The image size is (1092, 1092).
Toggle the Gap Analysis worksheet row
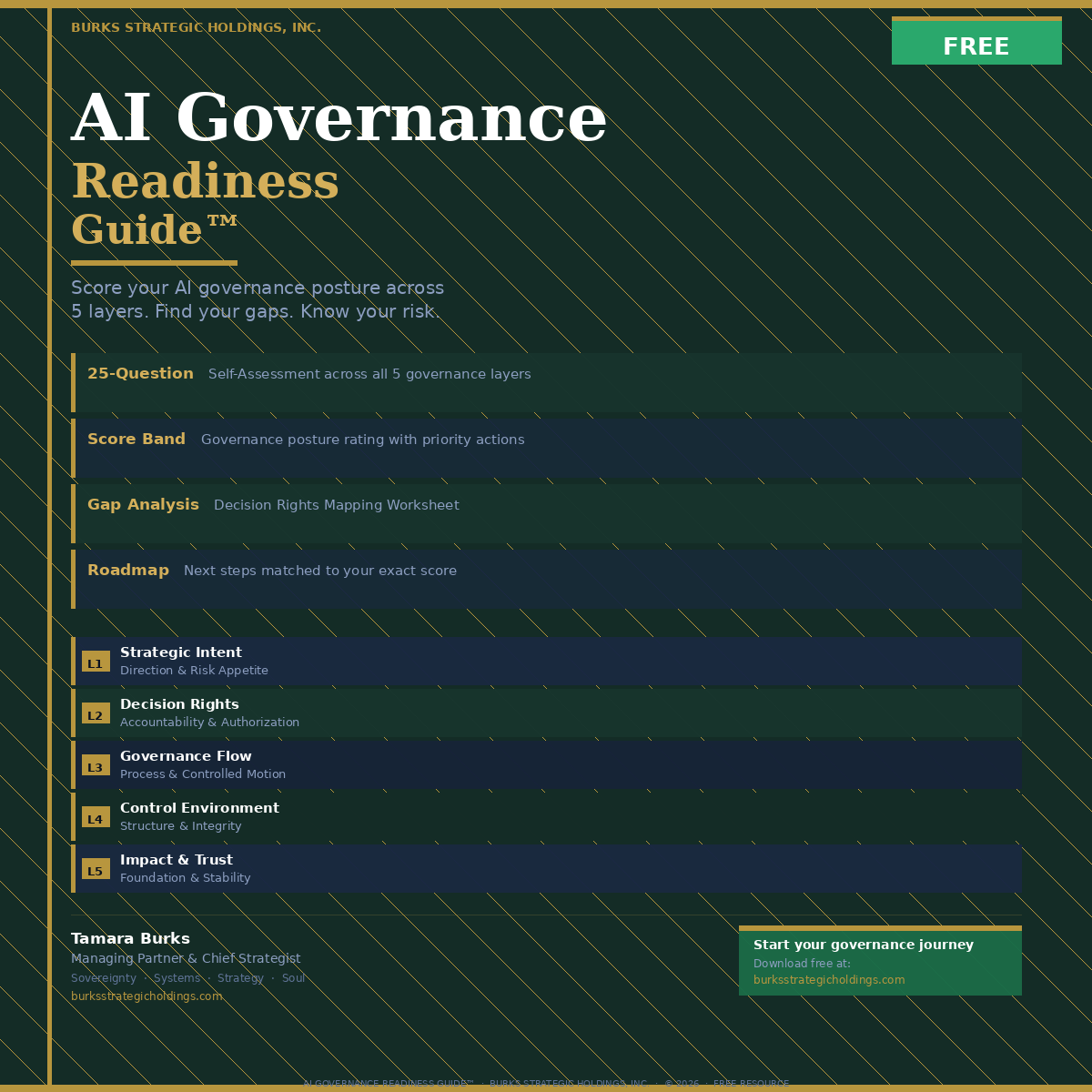point(546,513)
